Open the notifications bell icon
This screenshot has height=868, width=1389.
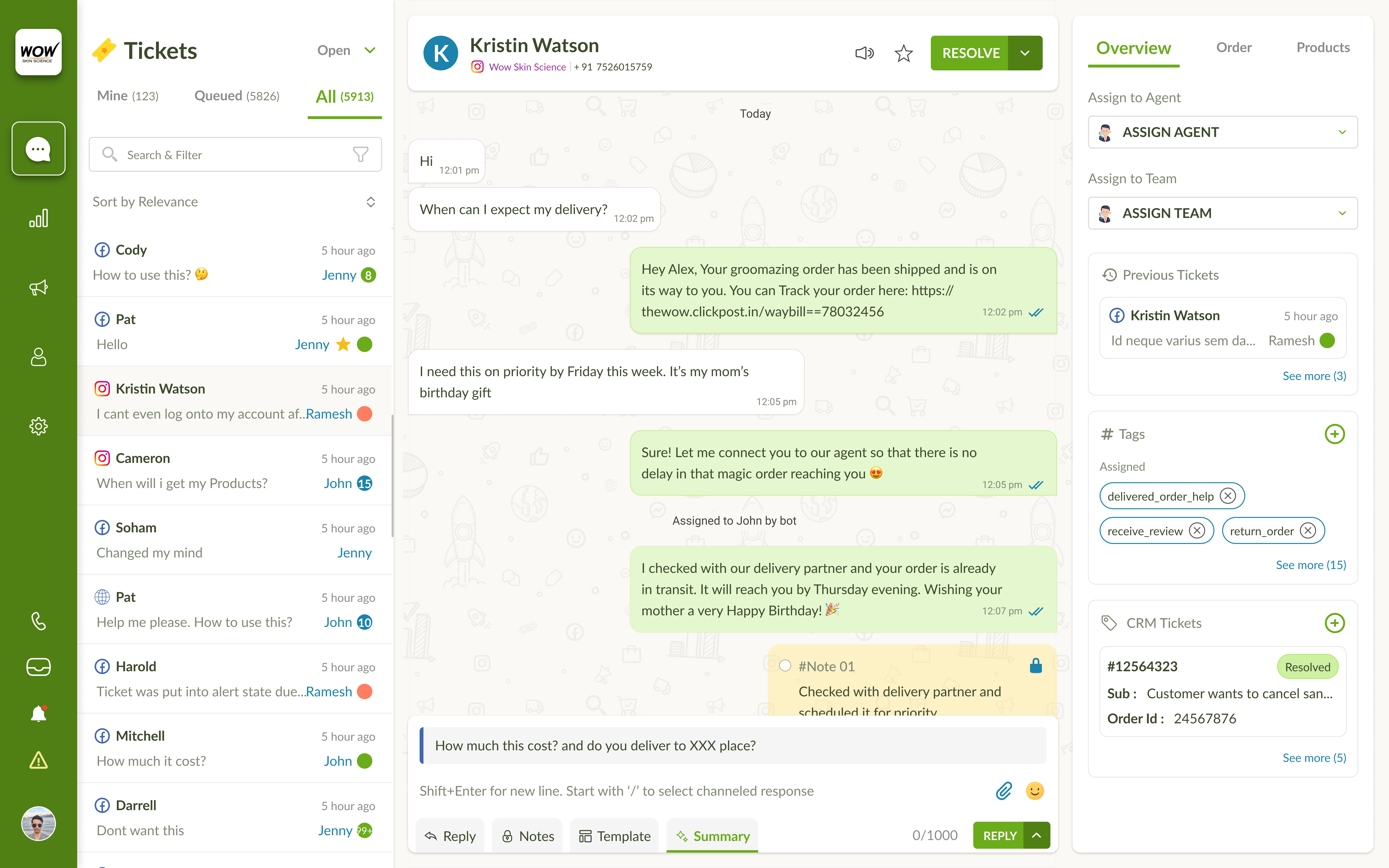coord(38,714)
